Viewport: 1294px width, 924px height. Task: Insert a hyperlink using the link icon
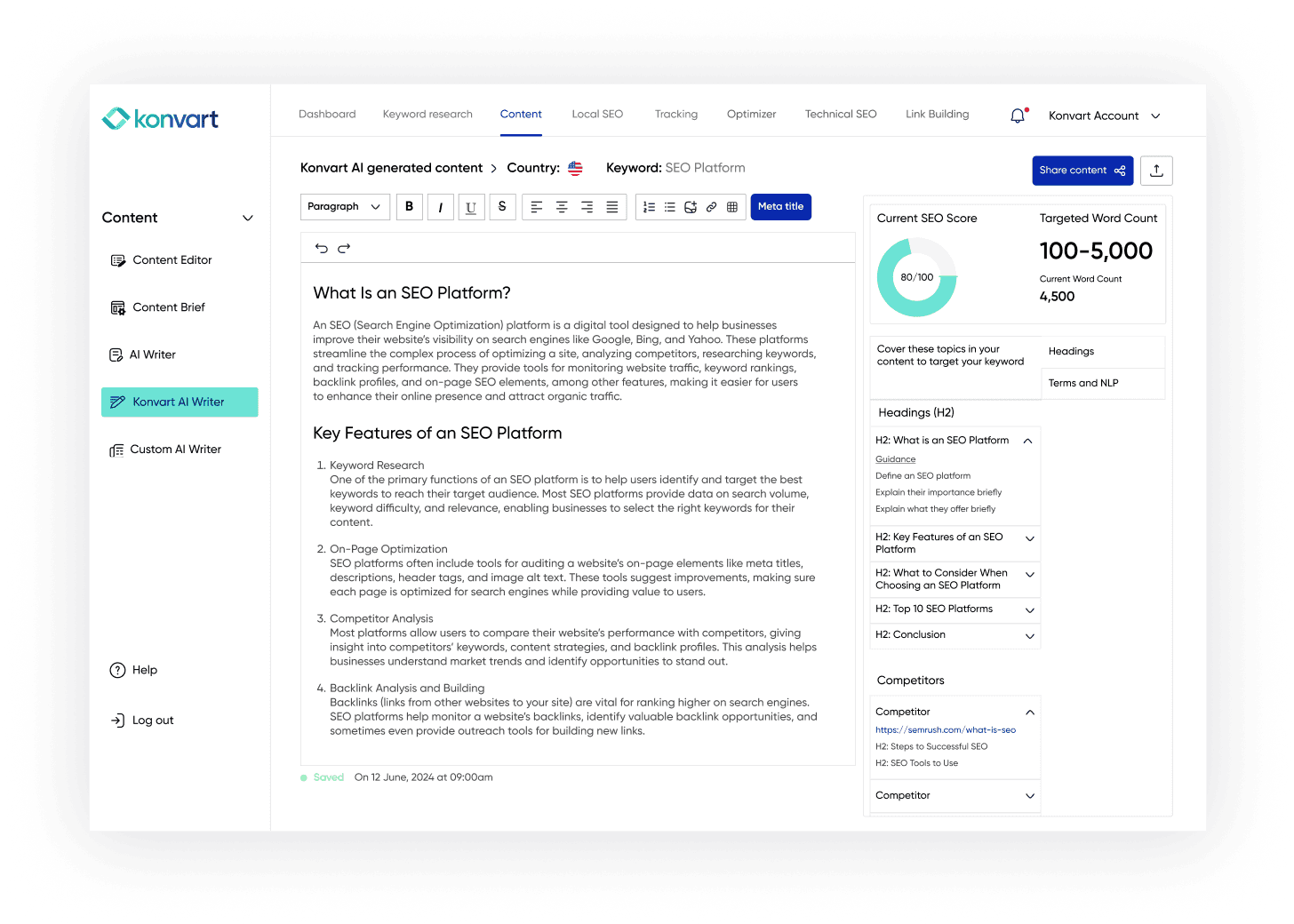711,206
